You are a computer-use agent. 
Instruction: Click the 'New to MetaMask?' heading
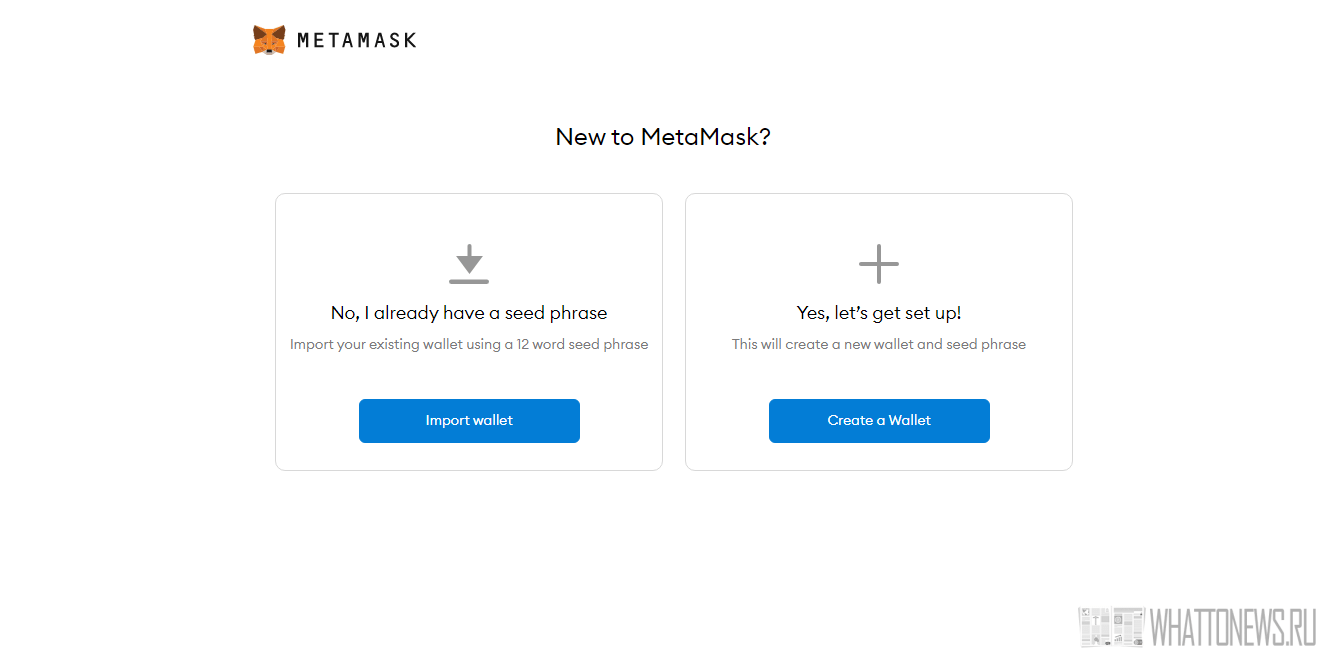point(663,137)
